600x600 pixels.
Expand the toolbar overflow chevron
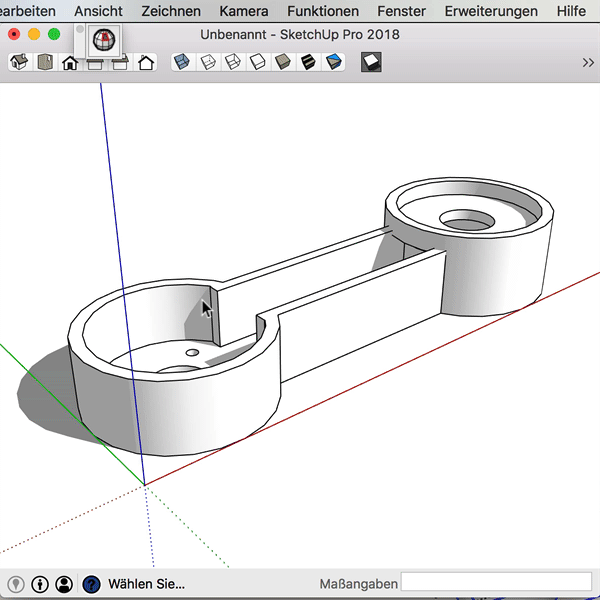pos(588,63)
